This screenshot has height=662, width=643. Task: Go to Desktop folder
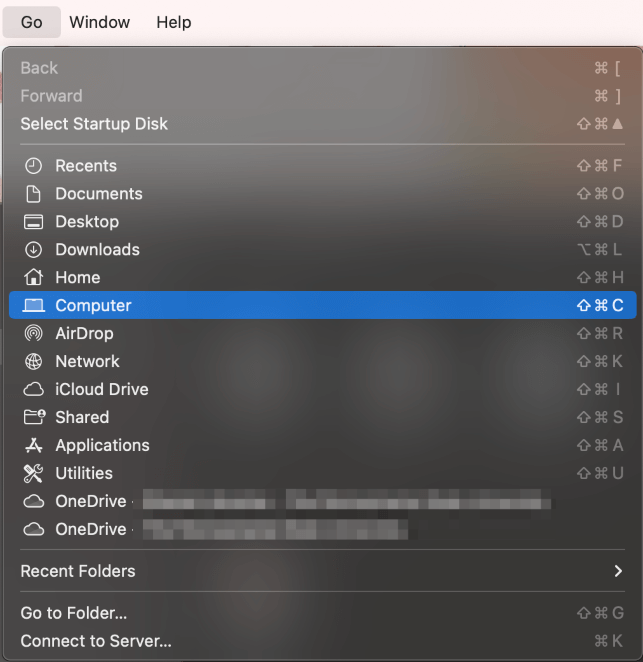point(323,222)
